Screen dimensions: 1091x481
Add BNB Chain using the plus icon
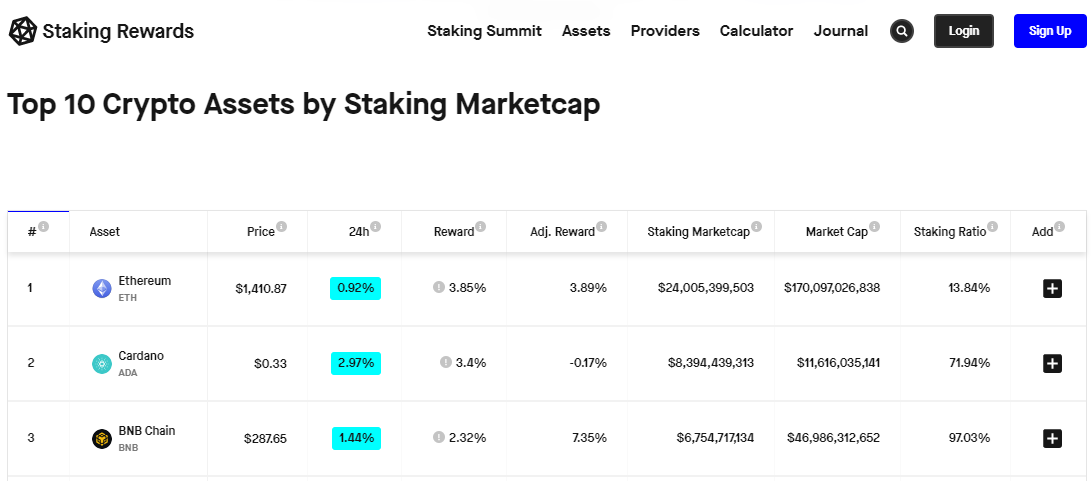pos(1052,438)
